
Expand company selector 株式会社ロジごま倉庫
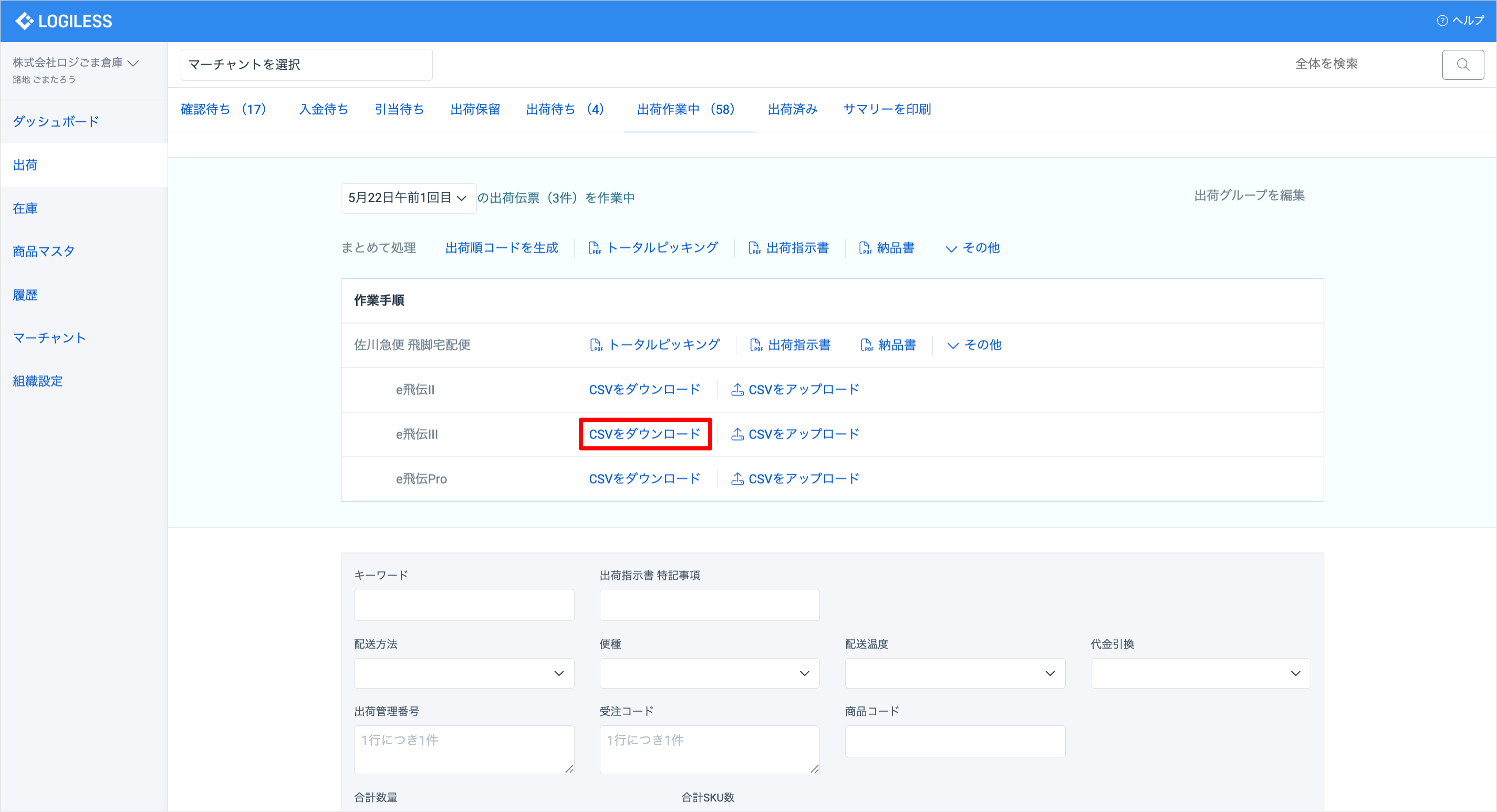point(76,63)
